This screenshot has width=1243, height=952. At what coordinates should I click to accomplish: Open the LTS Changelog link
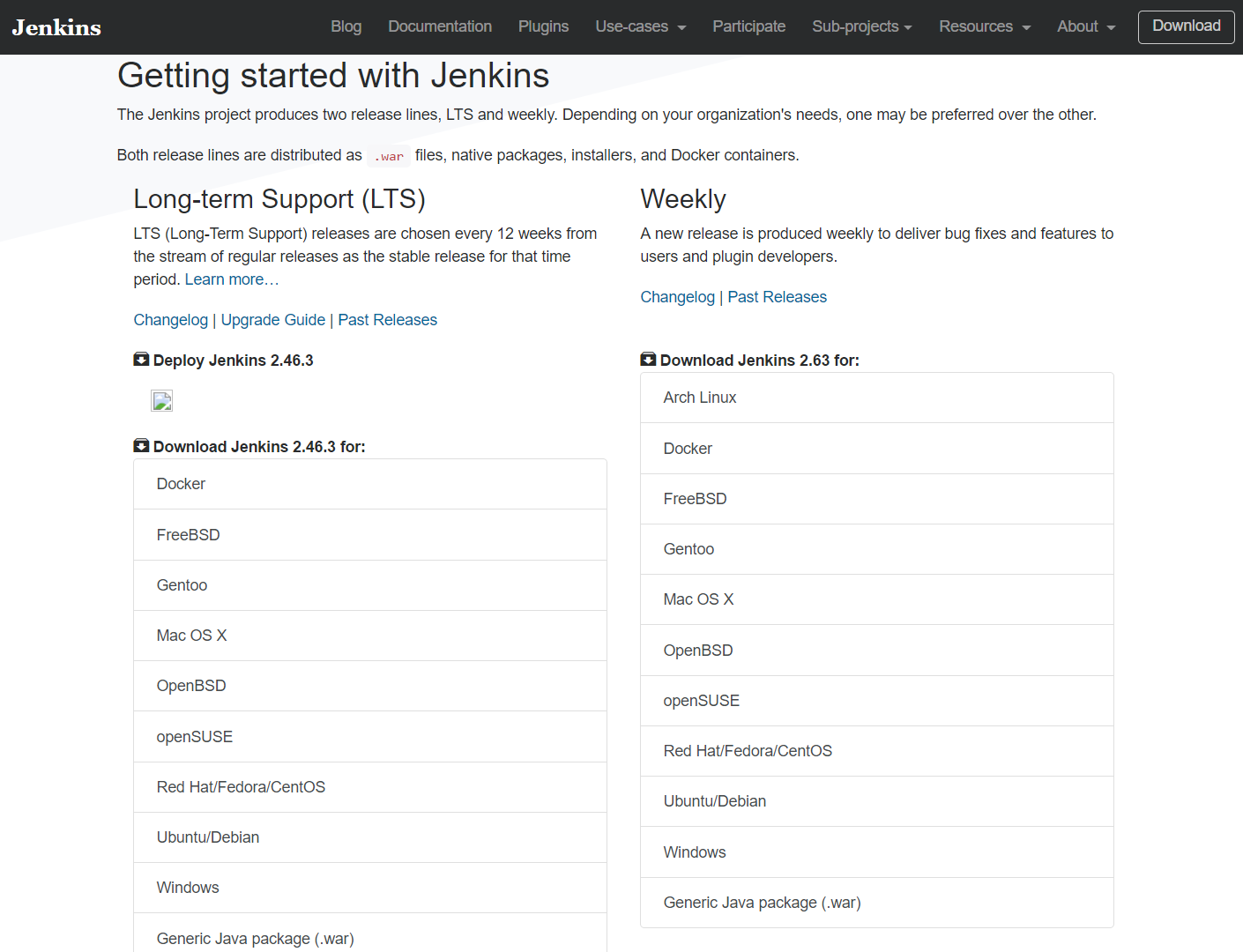tap(171, 320)
